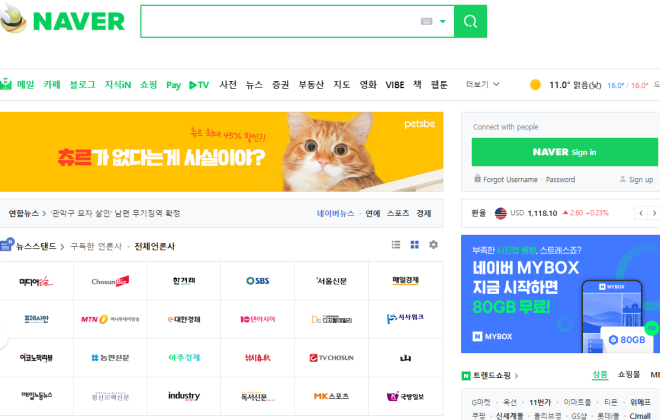This screenshot has height=420, width=660.
Task: Open the MK스포츠 publisher logo
Action: [x=331, y=396]
